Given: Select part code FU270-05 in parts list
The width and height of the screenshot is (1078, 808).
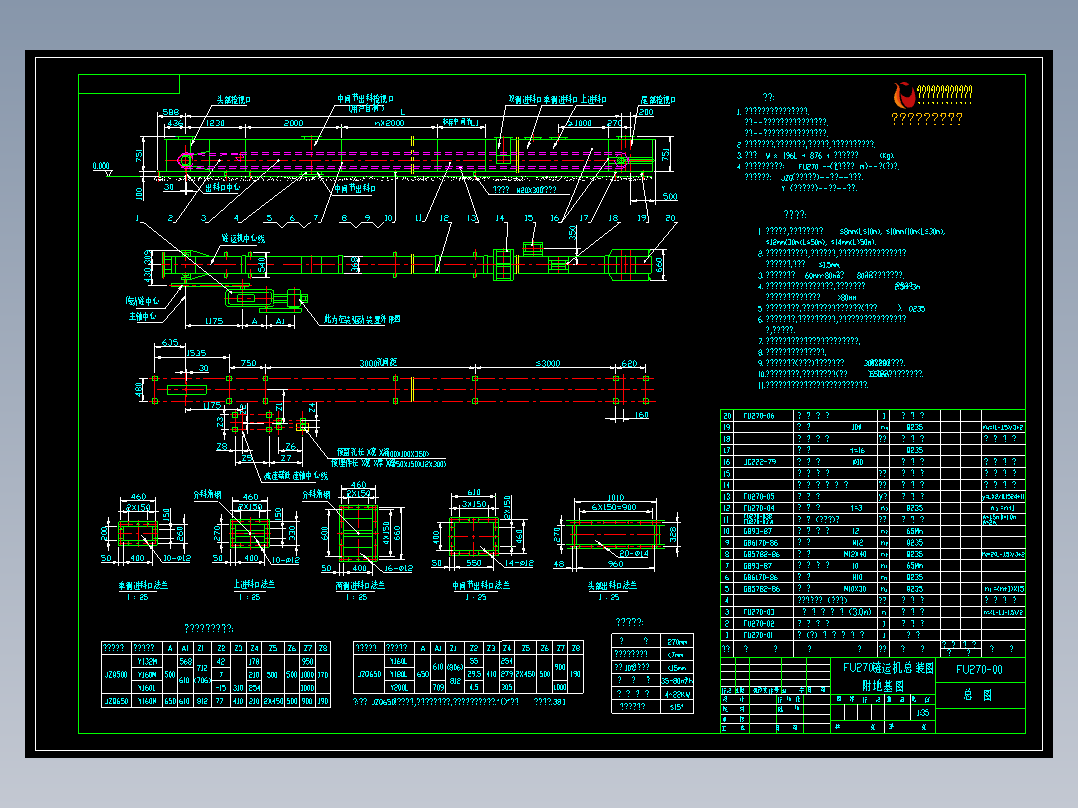Looking at the screenshot, I should (x=758, y=496).
